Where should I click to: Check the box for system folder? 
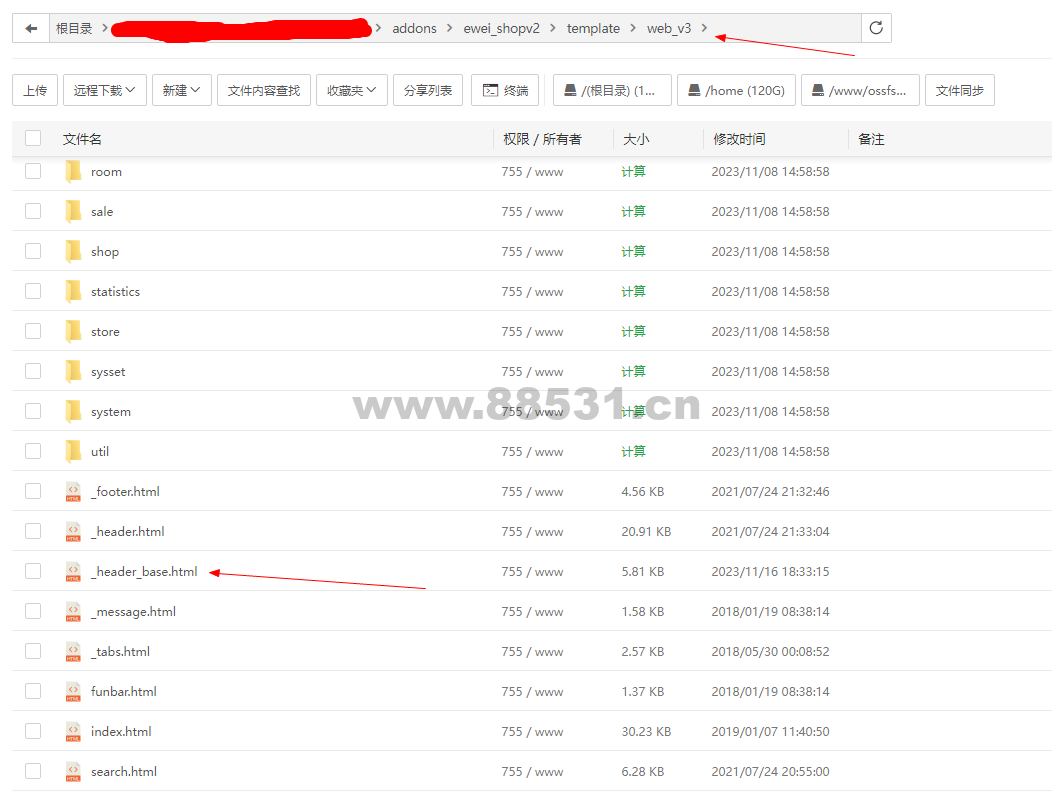[x=33, y=411]
